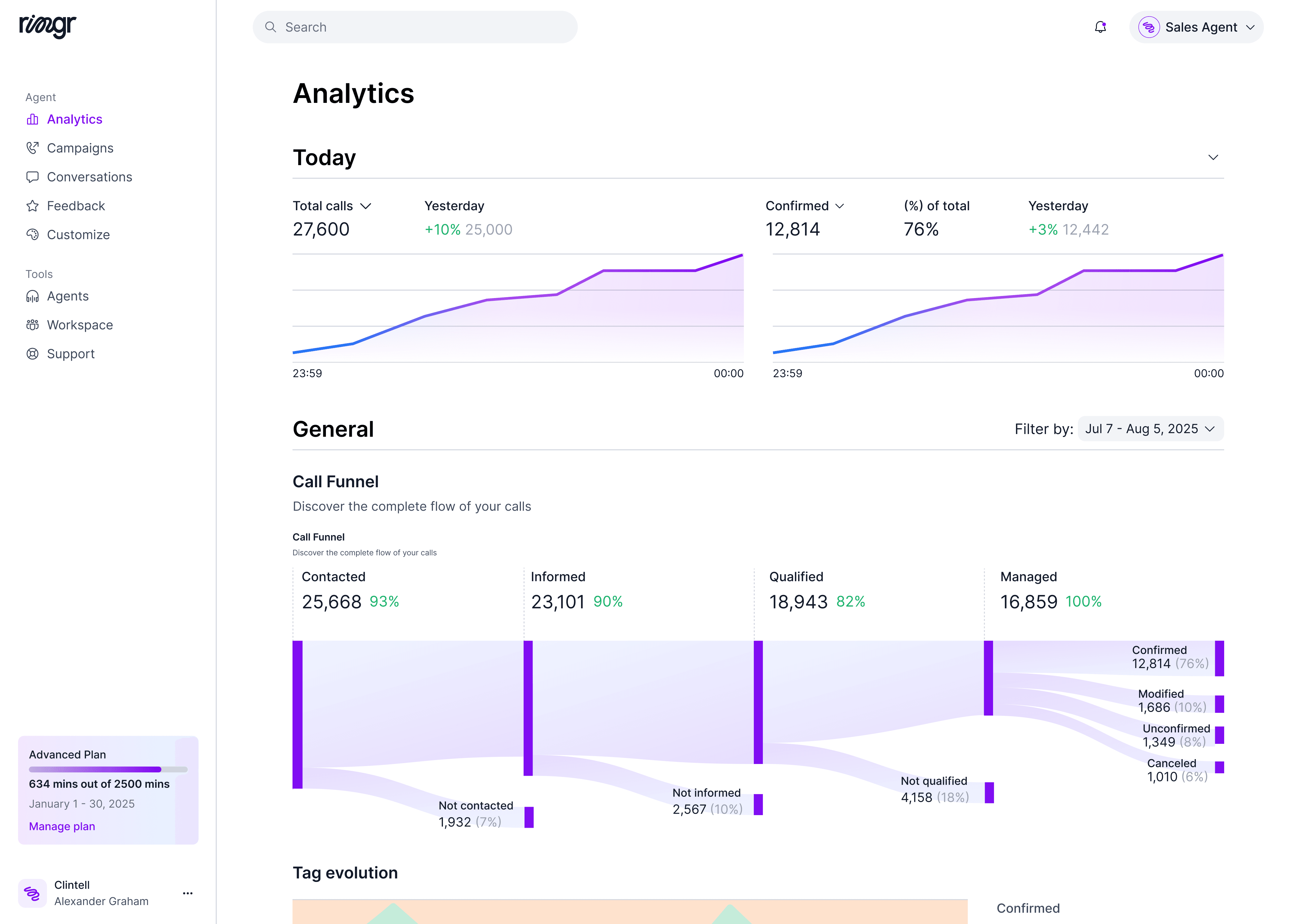Click the Not informed funnel bar
The width and height of the screenshot is (1300, 924).
tap(758, 805)
